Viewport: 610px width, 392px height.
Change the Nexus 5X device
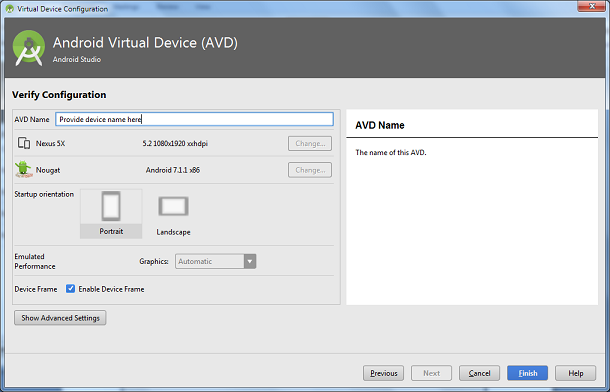coord(310,143)
